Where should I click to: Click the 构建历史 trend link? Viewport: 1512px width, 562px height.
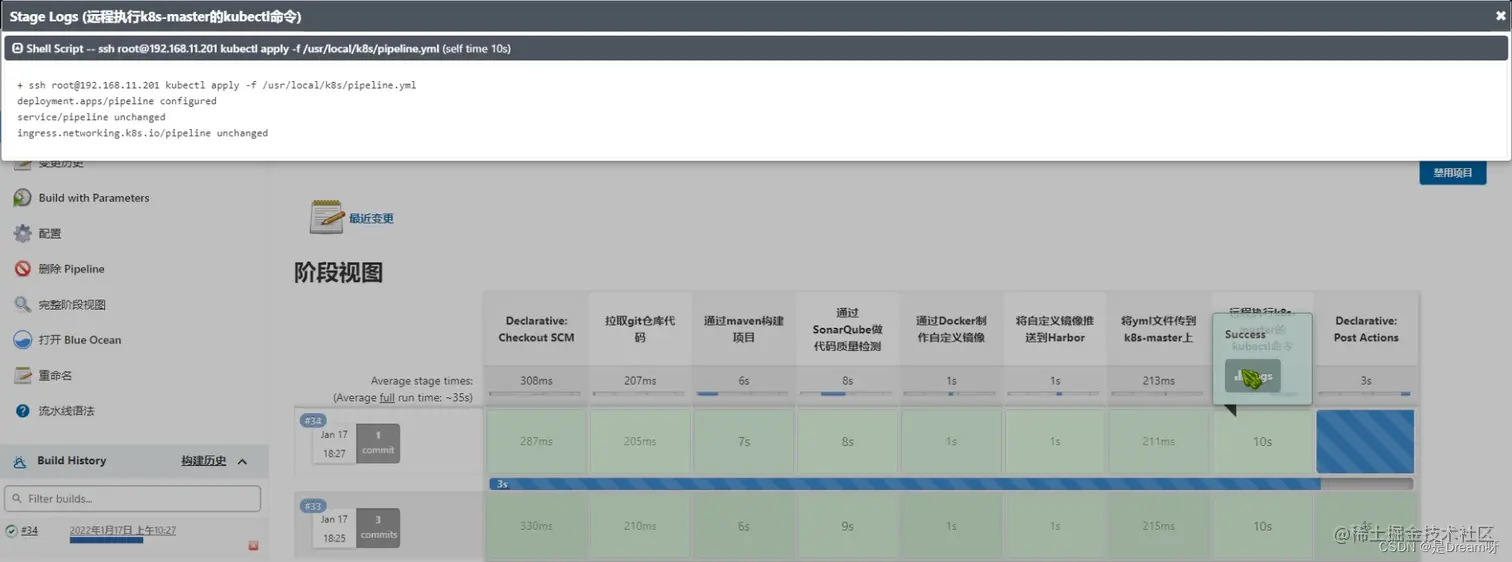pyautogui.click(x=203, y=461)
